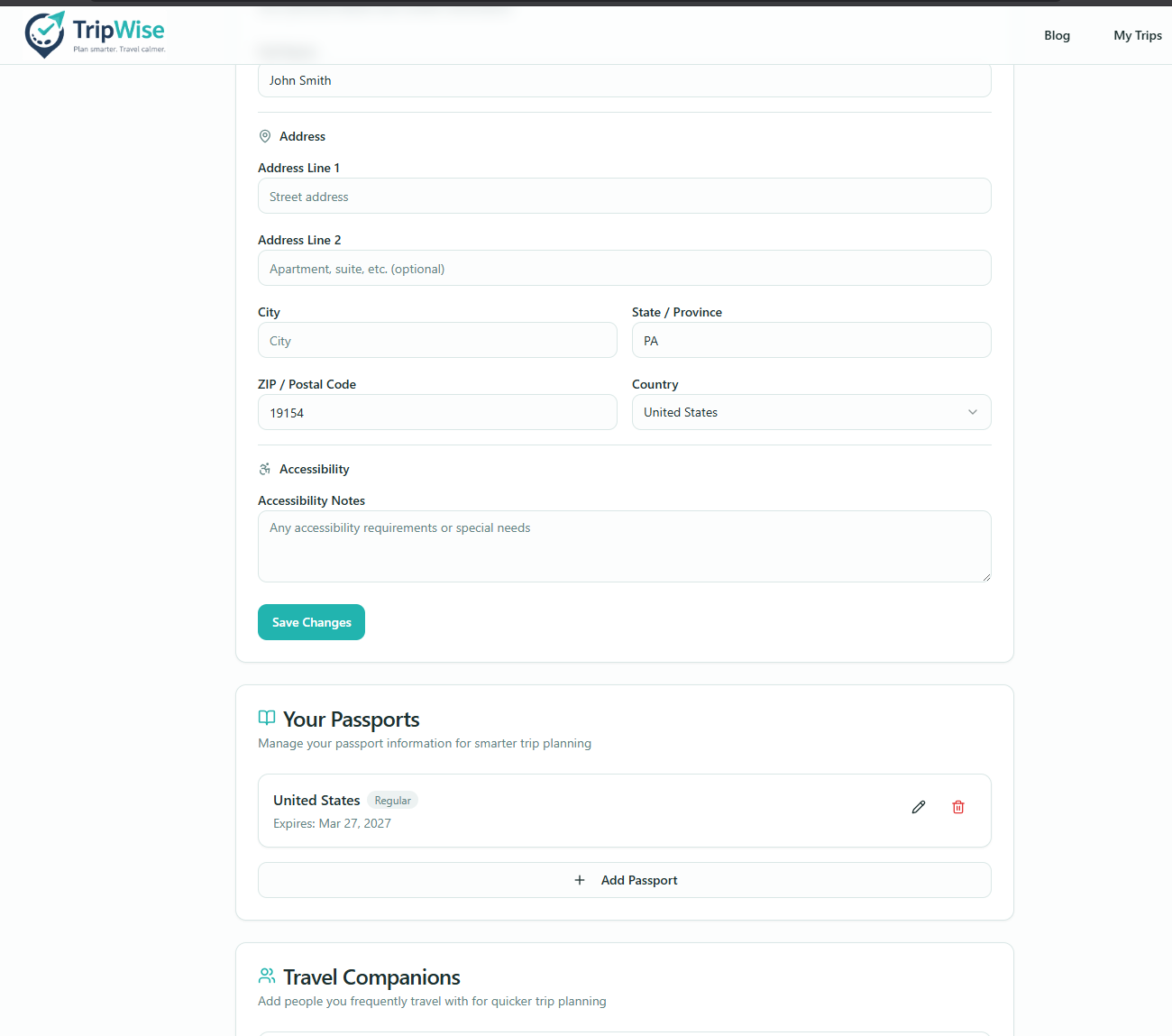This screenshot has width=1172, height=1036.
Task: Open the Country dropdown
Action: click(x=810, y=412)
